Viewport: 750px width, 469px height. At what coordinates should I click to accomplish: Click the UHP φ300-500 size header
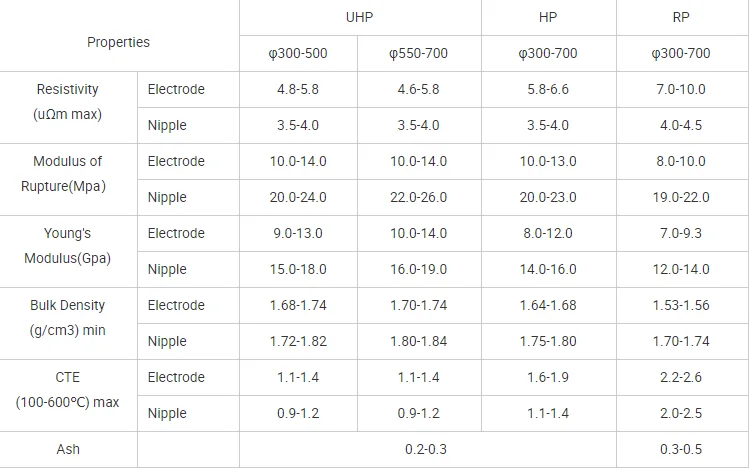pyautogui.click(x=298, y=53)
